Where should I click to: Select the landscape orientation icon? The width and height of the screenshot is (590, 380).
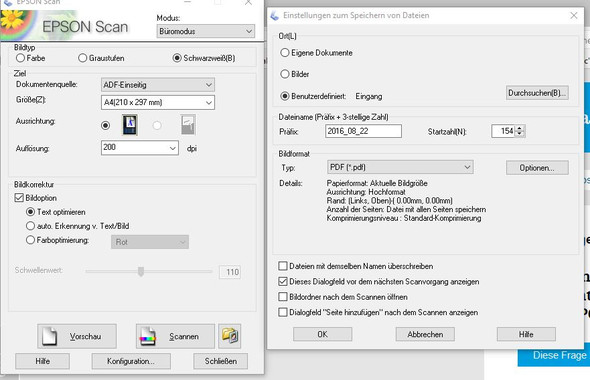pyautogui.click(x=188, y=125)
